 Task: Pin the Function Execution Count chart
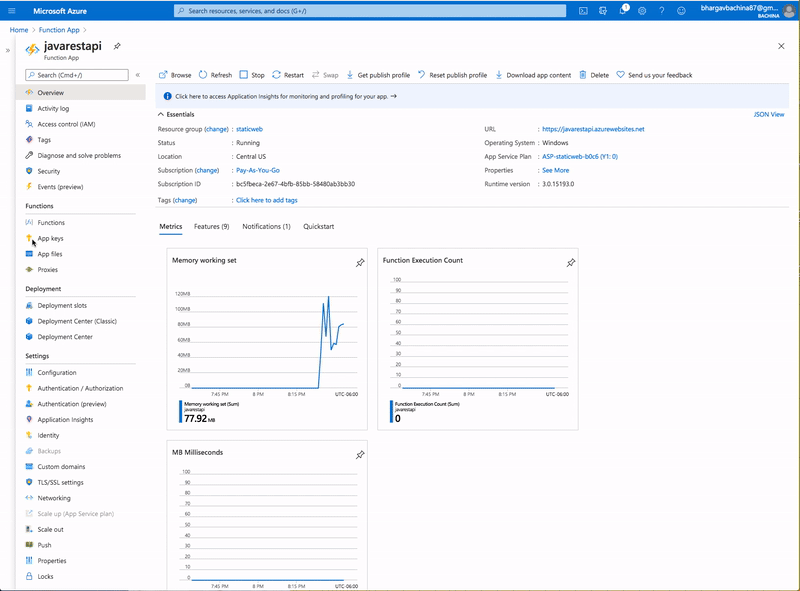tap(571, 261)
